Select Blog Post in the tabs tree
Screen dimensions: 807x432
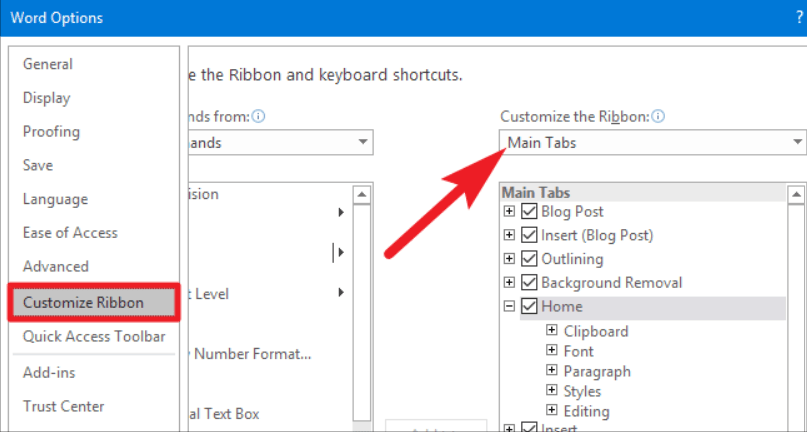[572, 212]
